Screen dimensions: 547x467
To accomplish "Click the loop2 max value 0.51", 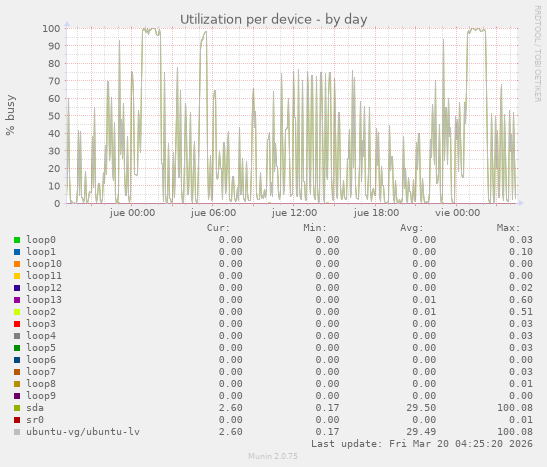I will pos(521,312).
